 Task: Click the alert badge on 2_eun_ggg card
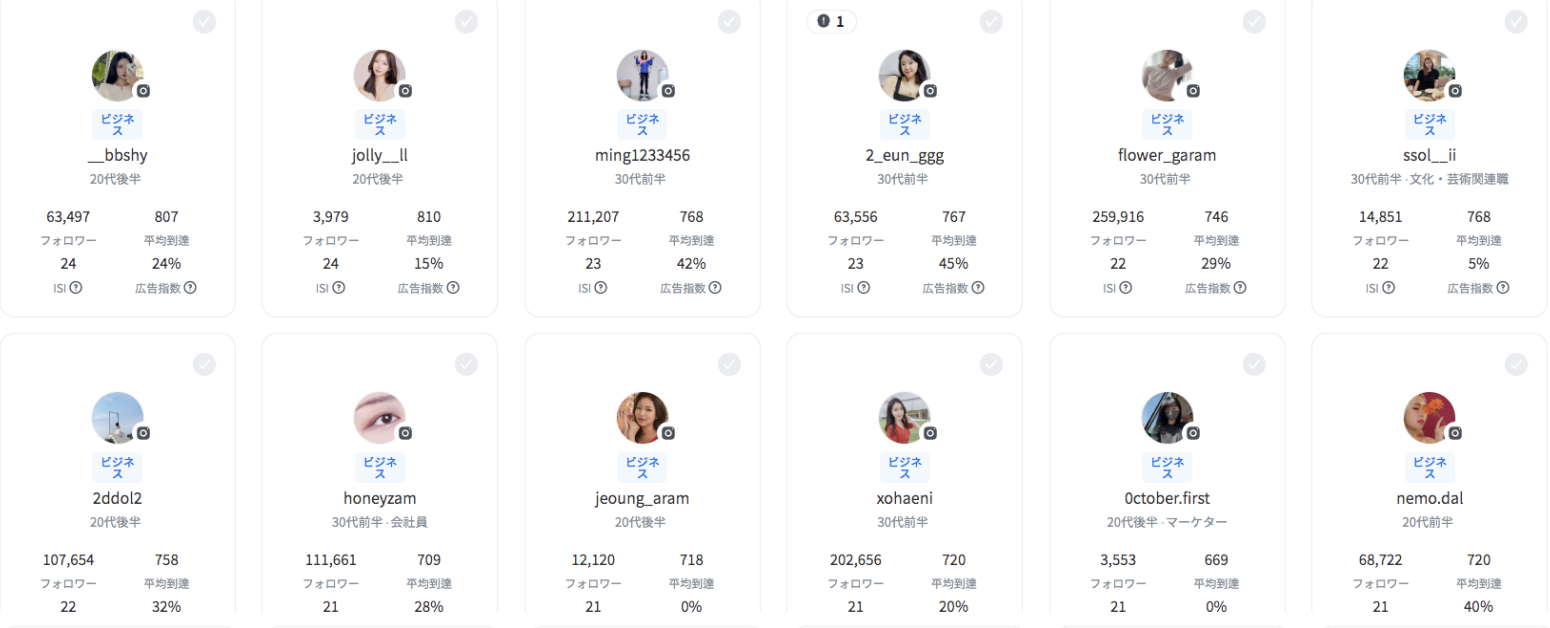[x=831, y=21]
